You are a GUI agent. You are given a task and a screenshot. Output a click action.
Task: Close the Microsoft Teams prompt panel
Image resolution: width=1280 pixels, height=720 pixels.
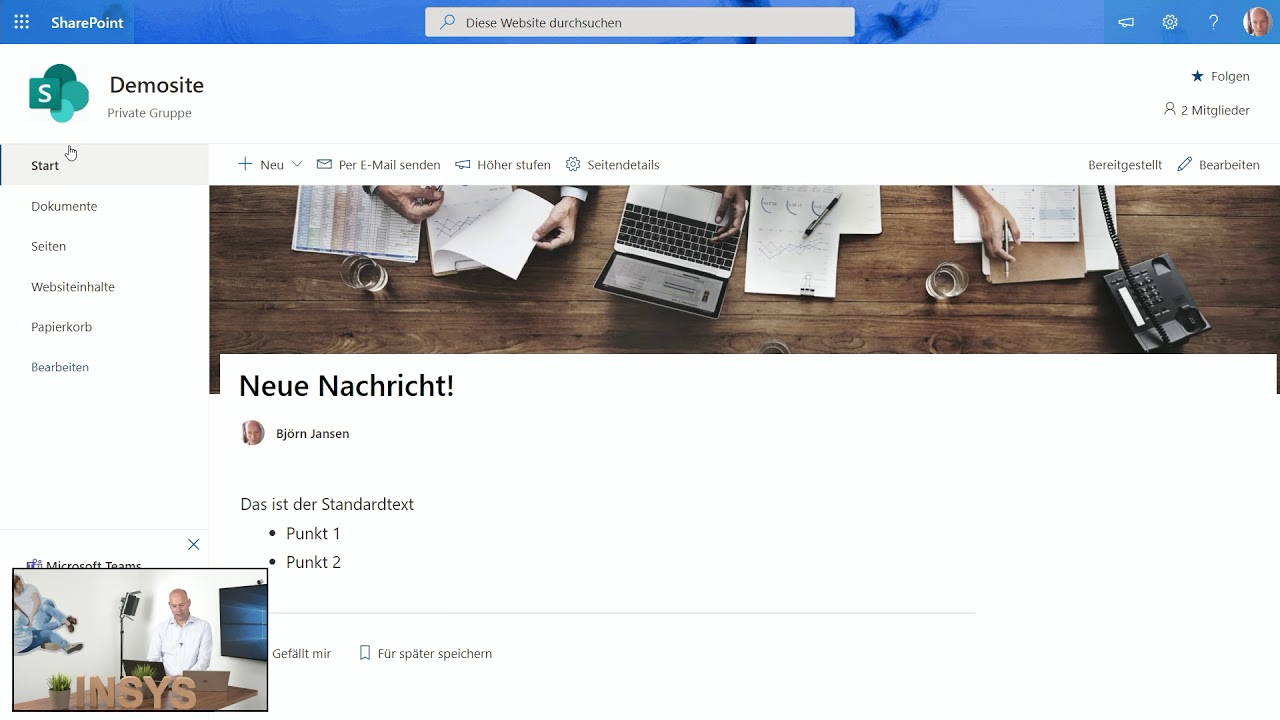pyautogui.click(x=194, y=544)
